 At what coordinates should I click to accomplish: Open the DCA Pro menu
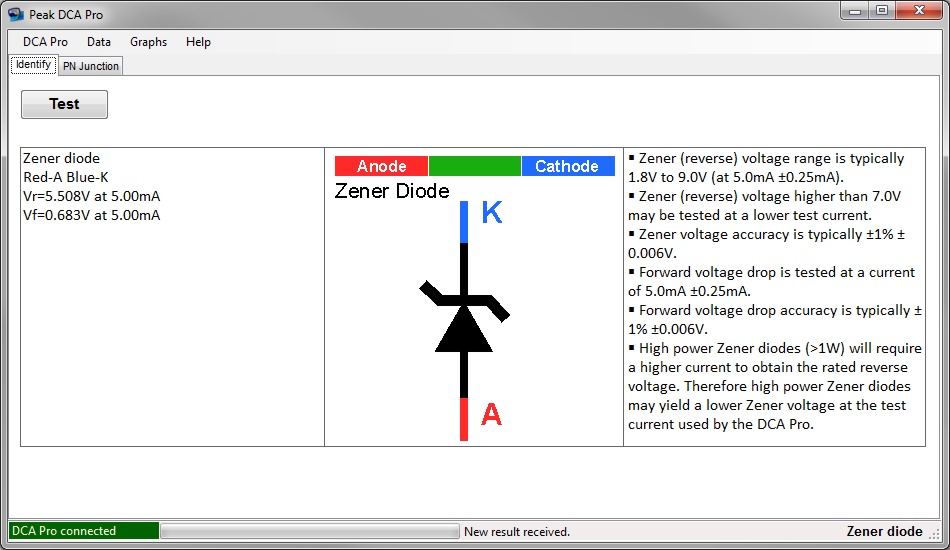(45, 42)
